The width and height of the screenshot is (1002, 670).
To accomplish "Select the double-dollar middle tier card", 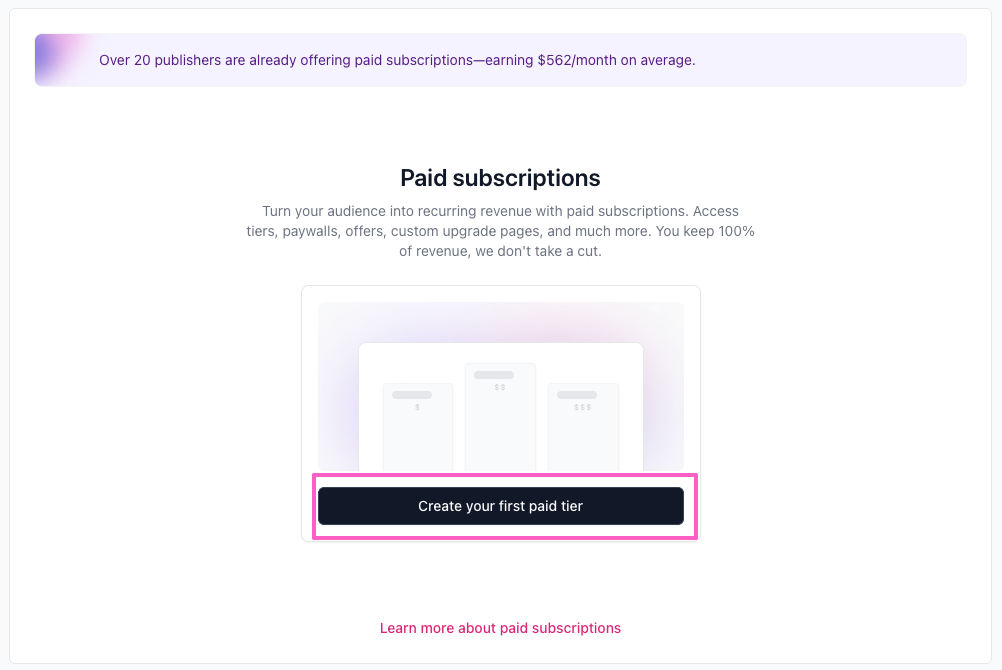I will click(500, 417).
